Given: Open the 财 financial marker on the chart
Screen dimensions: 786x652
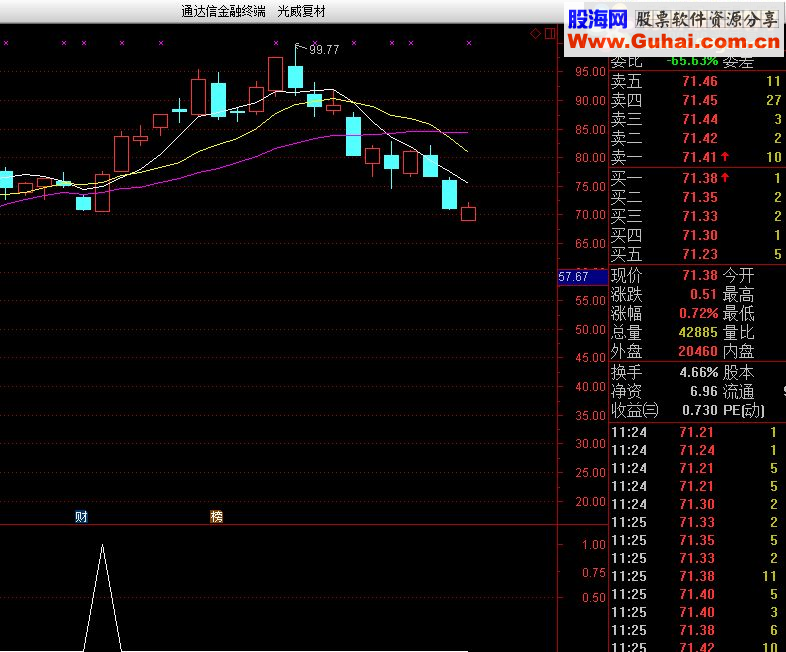Looking at the screenshot, I should [81, 516].
